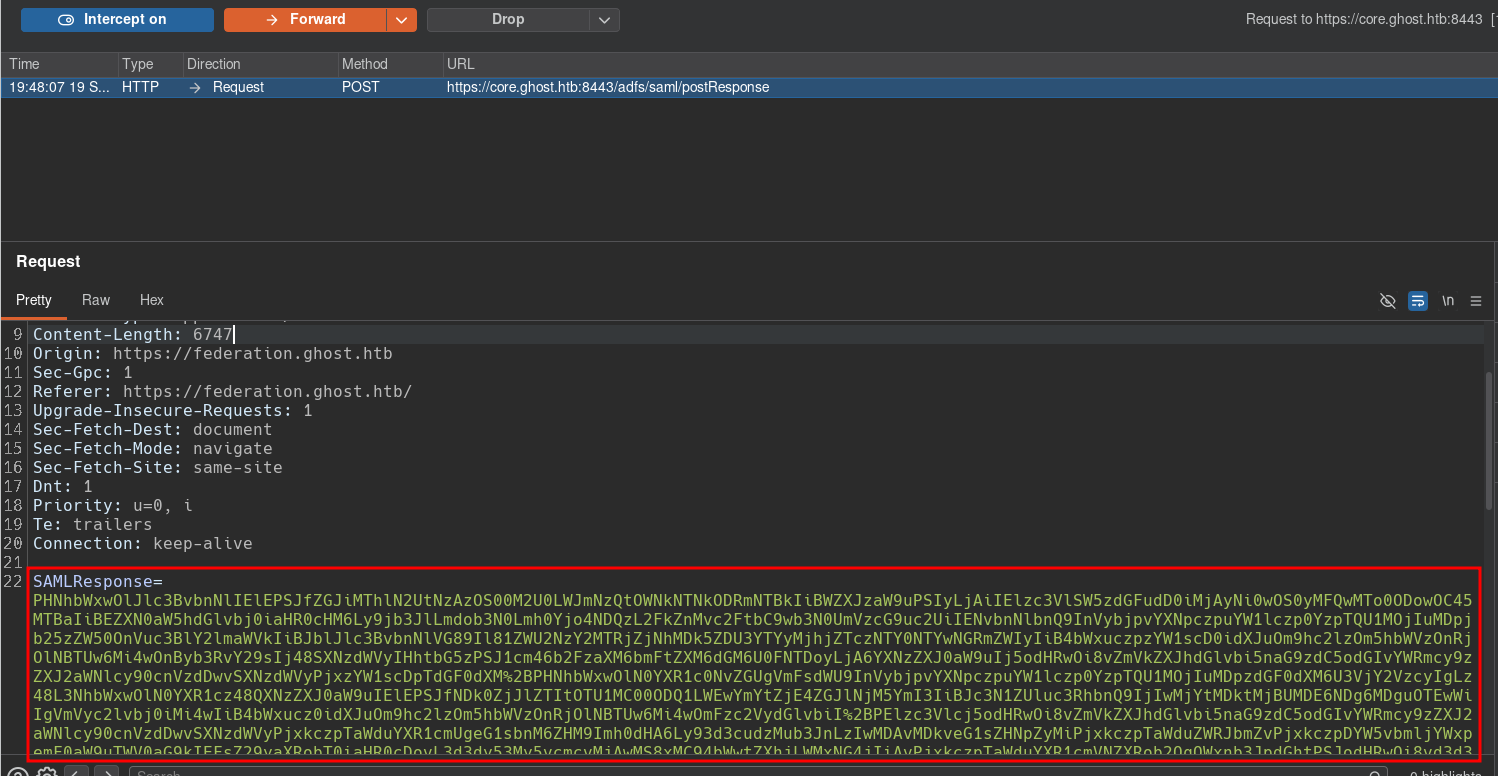Click the Te: trailers header line

click(x=93, y=525)
